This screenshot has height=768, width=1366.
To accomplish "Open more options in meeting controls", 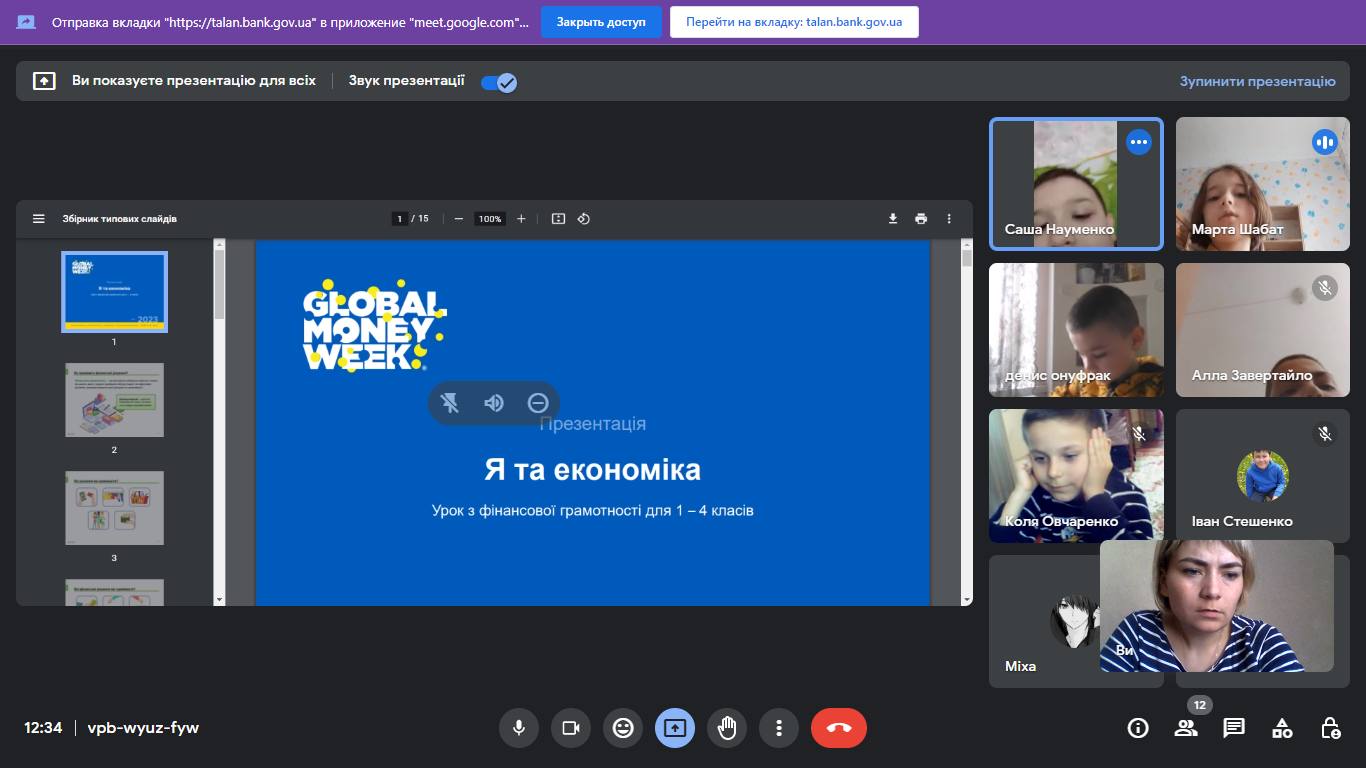I will 779,728.
